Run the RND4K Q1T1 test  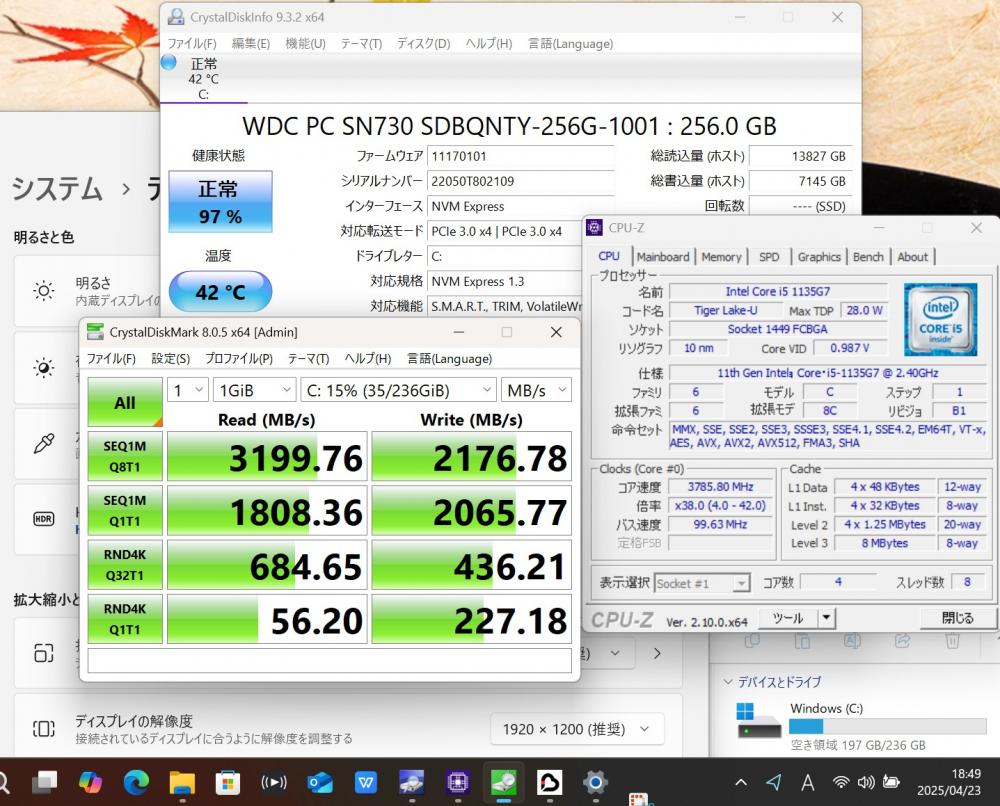tap(125, 619)
